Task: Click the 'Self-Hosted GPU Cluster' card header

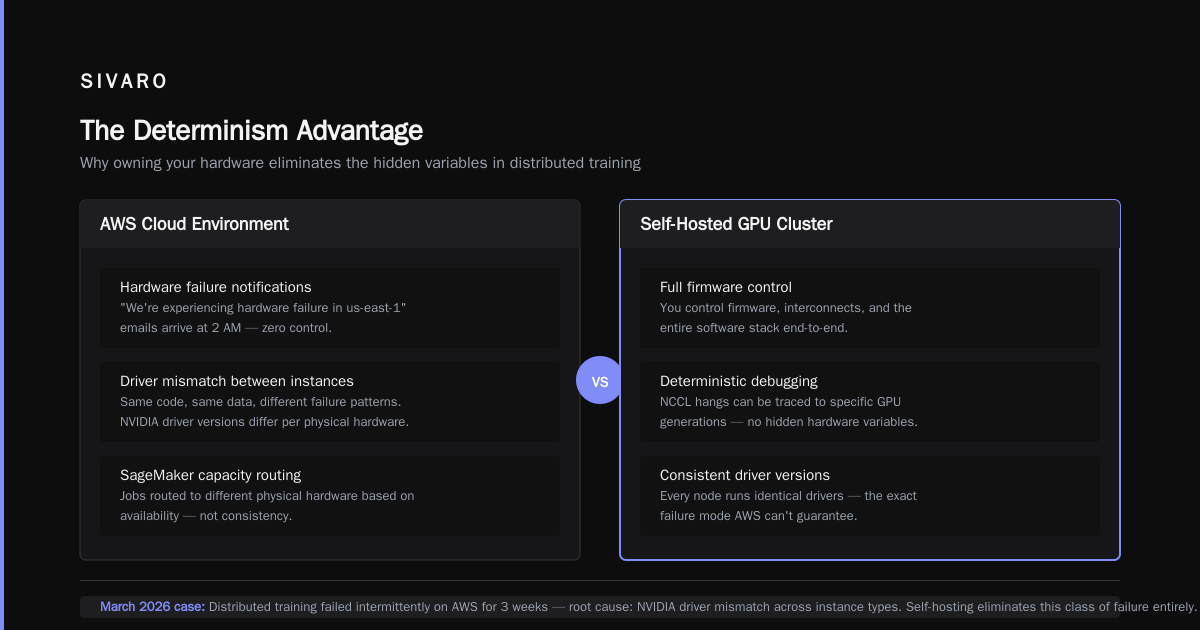Action: coord(870,224)
